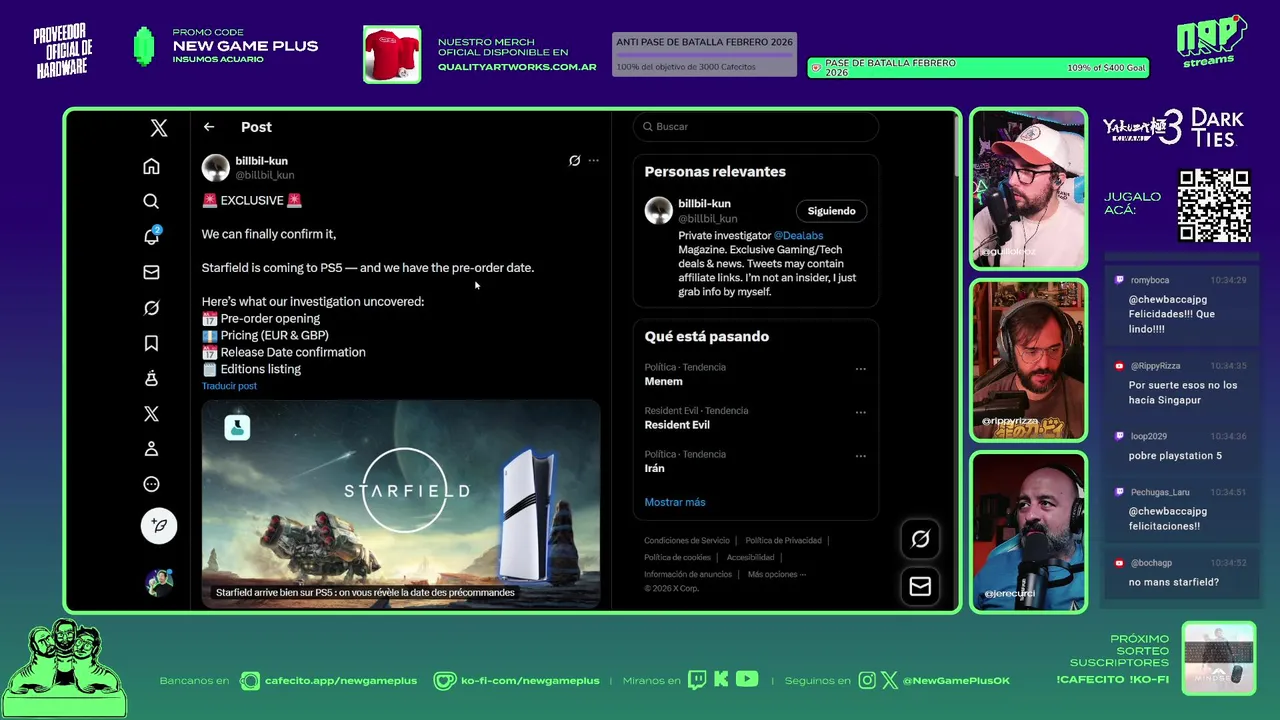Click cafecito.app/newgameplus text
This screenshot has width=1280, height=720.
click(341, 681)
